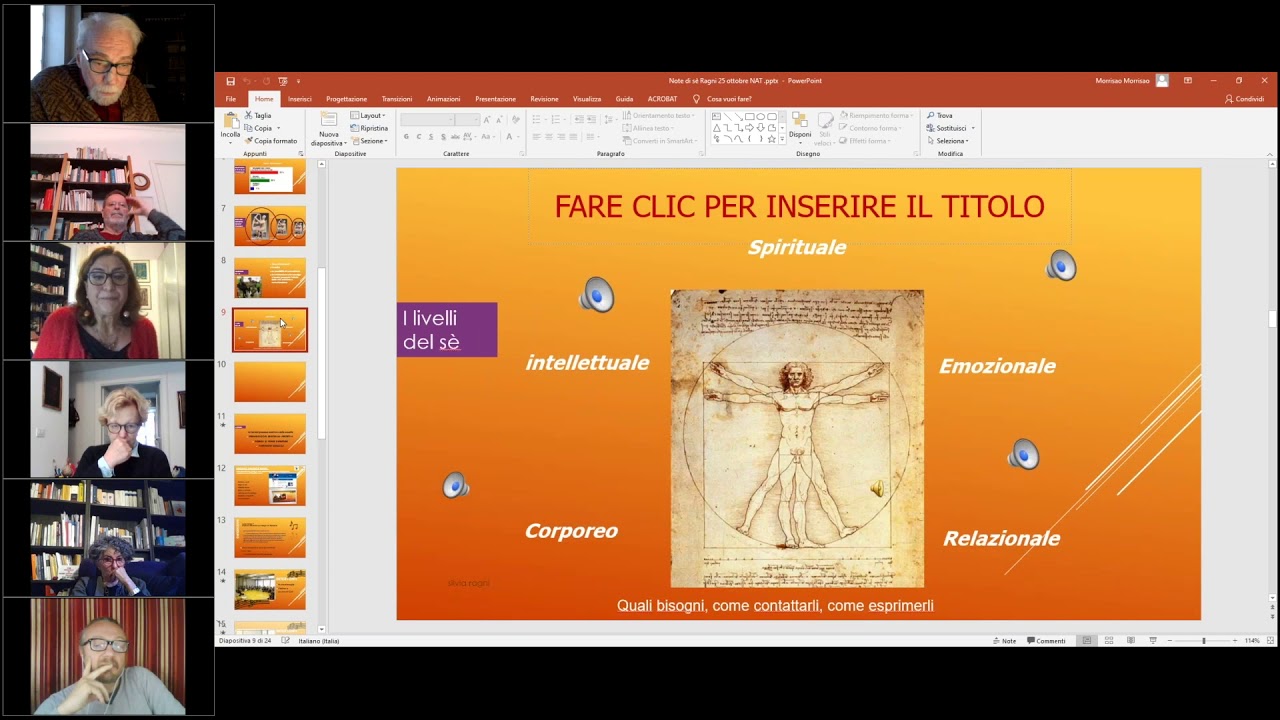The height and width of the screenshot is (720, 1280).
Task: Open the spell check icon in the status bar
Action: click(286, 640)
